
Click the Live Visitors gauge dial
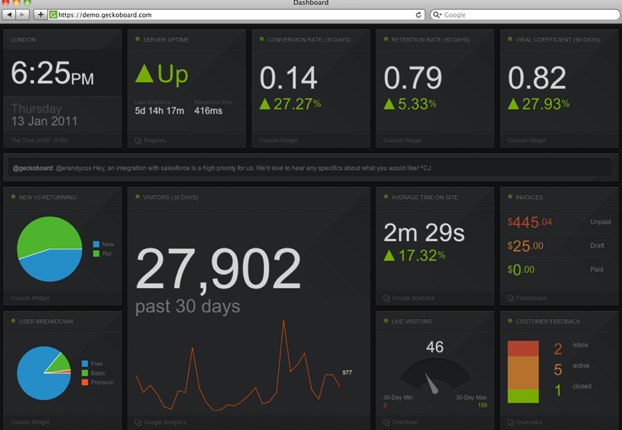[x=434, y=380]
